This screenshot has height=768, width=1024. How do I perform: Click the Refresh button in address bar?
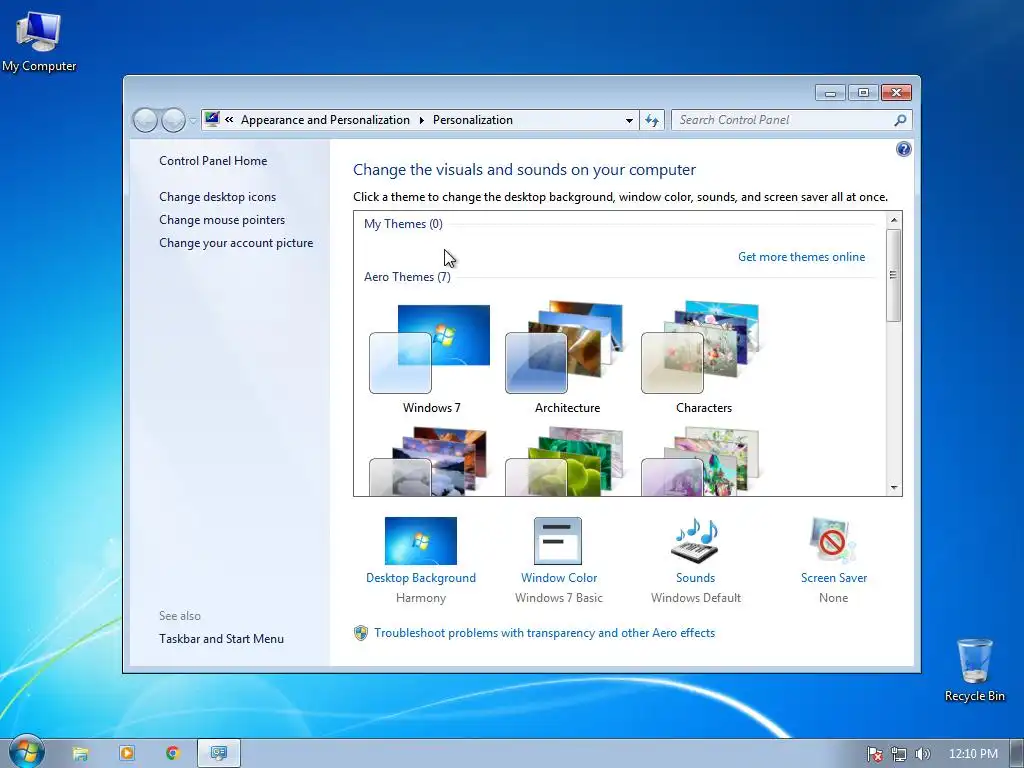tap(652, 120)
